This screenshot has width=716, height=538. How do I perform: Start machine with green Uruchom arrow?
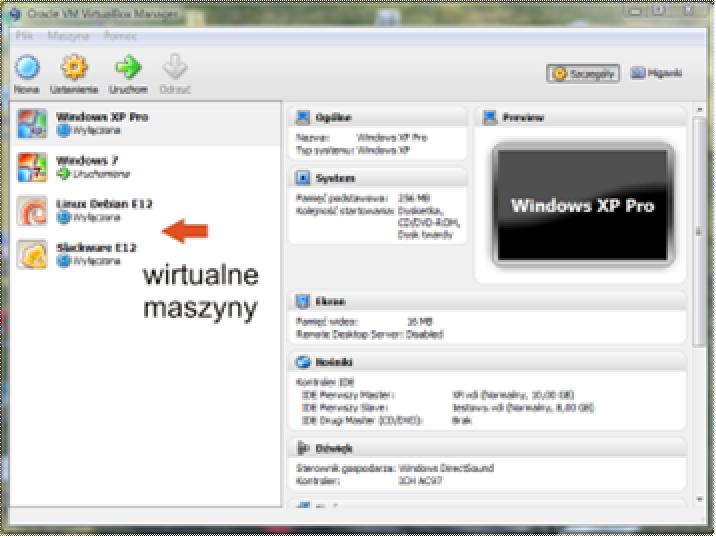coord(128,68)
